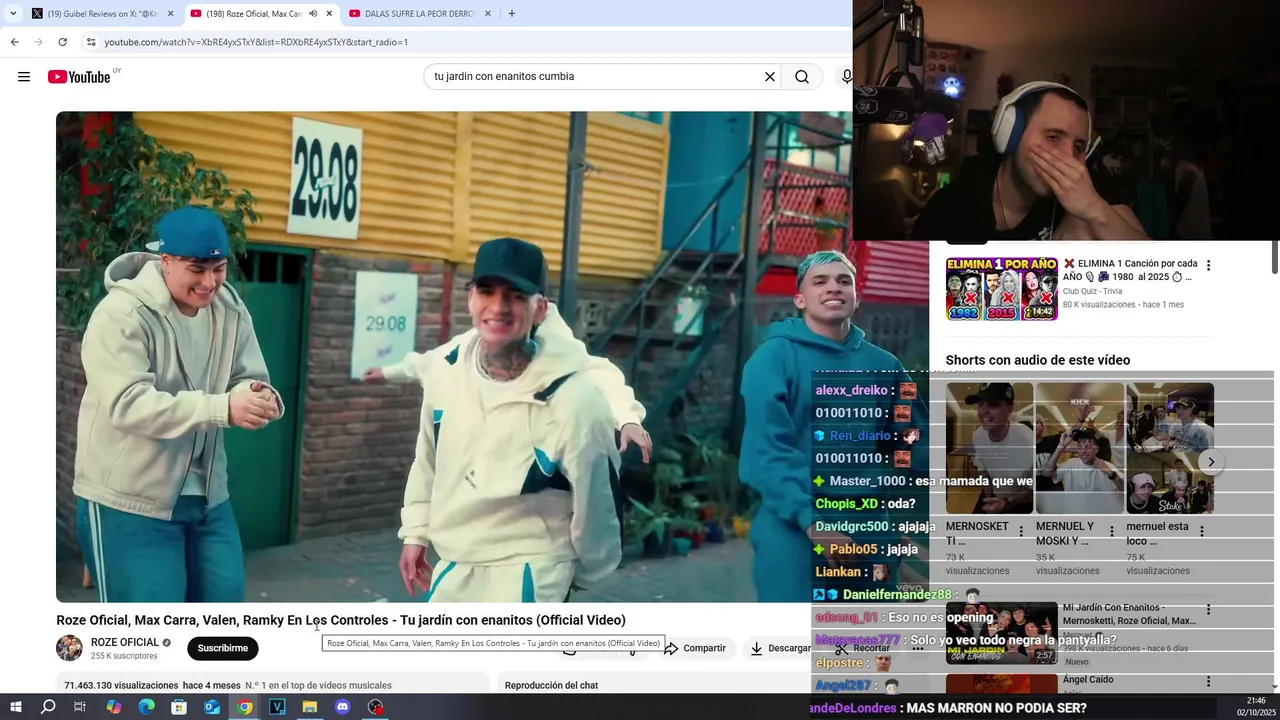Open Microsoft Edge from the taskbar
This screenshot has width=1280, height=720.
[x=146, y=707]
